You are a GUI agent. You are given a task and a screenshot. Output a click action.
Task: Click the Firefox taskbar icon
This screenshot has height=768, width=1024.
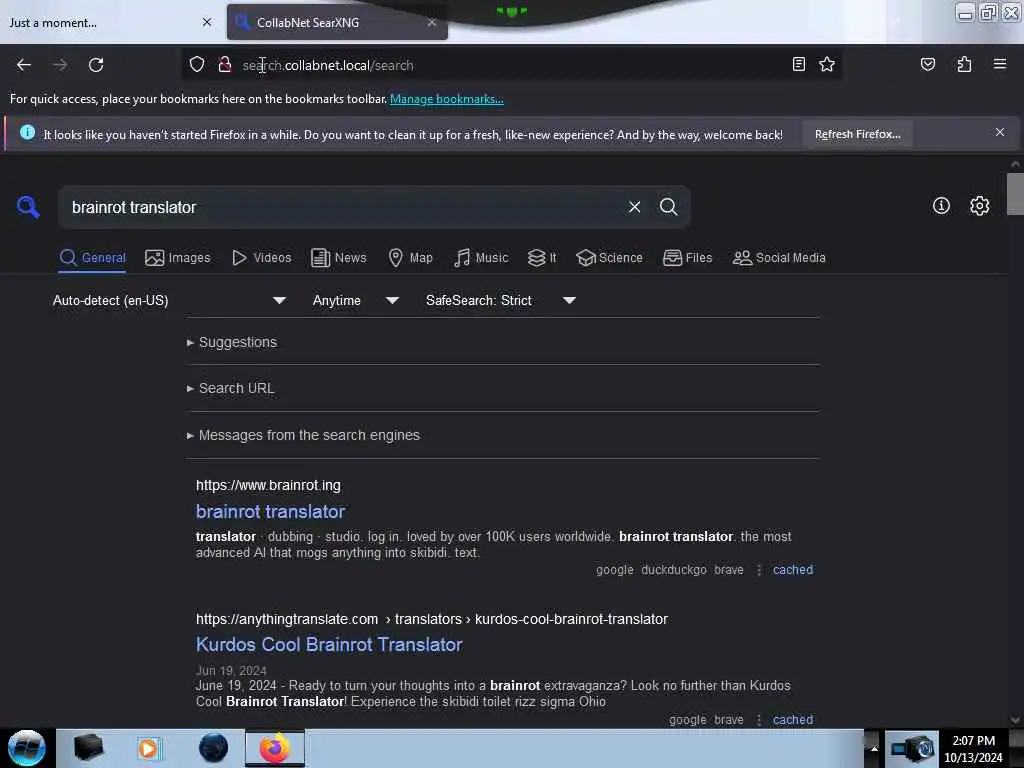(274, 748)
